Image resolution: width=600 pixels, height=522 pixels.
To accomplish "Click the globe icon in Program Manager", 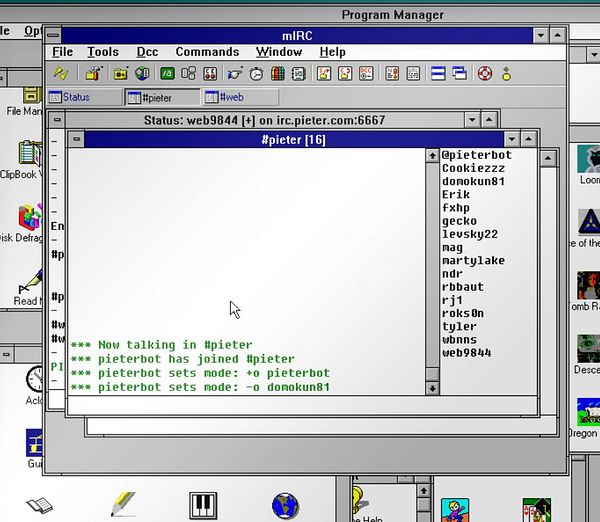I will (x=285, y=506).
